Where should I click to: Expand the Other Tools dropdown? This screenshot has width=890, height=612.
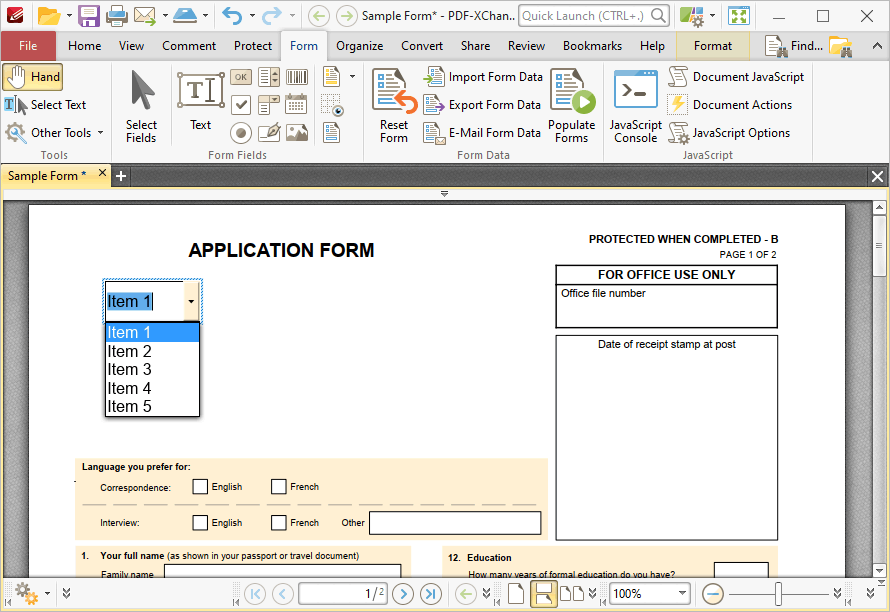point(100,133)
